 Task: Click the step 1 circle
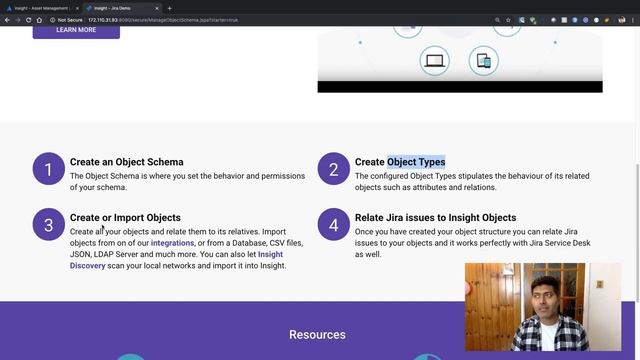click(49, 169)
